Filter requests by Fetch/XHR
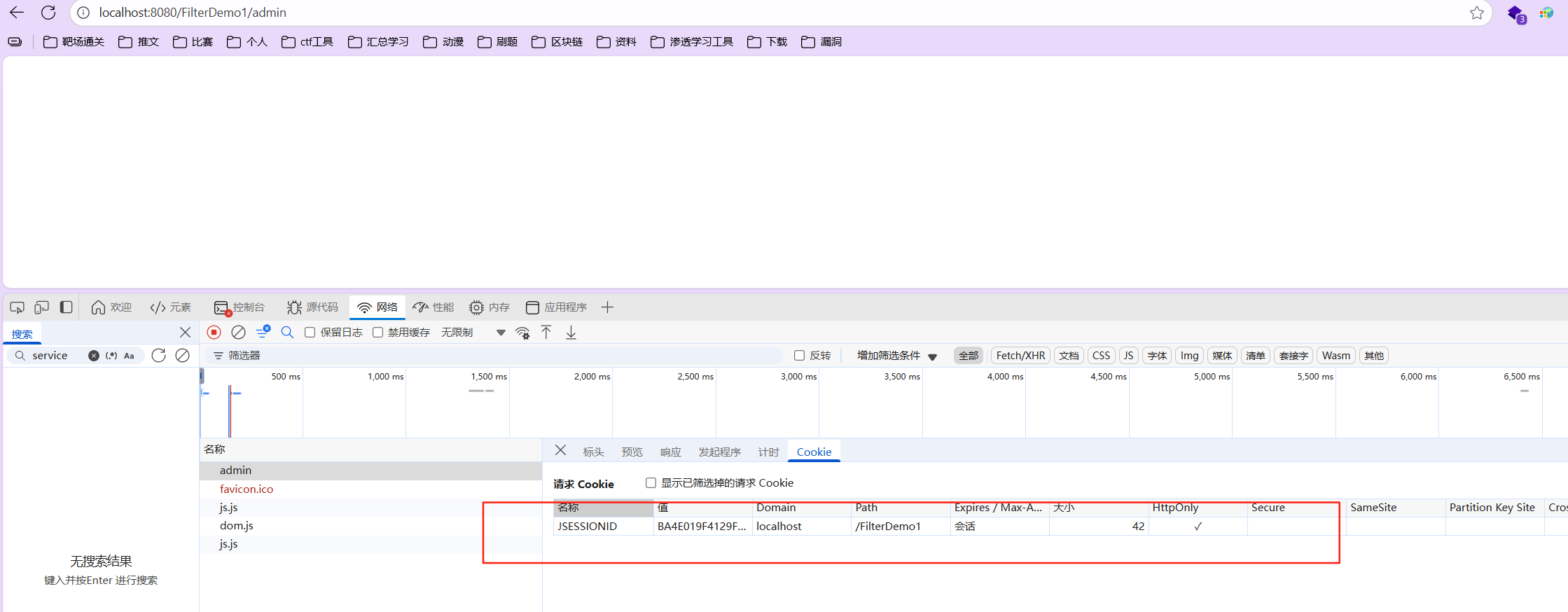Image resolution: width=1568 pixels, height=612 pixels. [1020, 356]
